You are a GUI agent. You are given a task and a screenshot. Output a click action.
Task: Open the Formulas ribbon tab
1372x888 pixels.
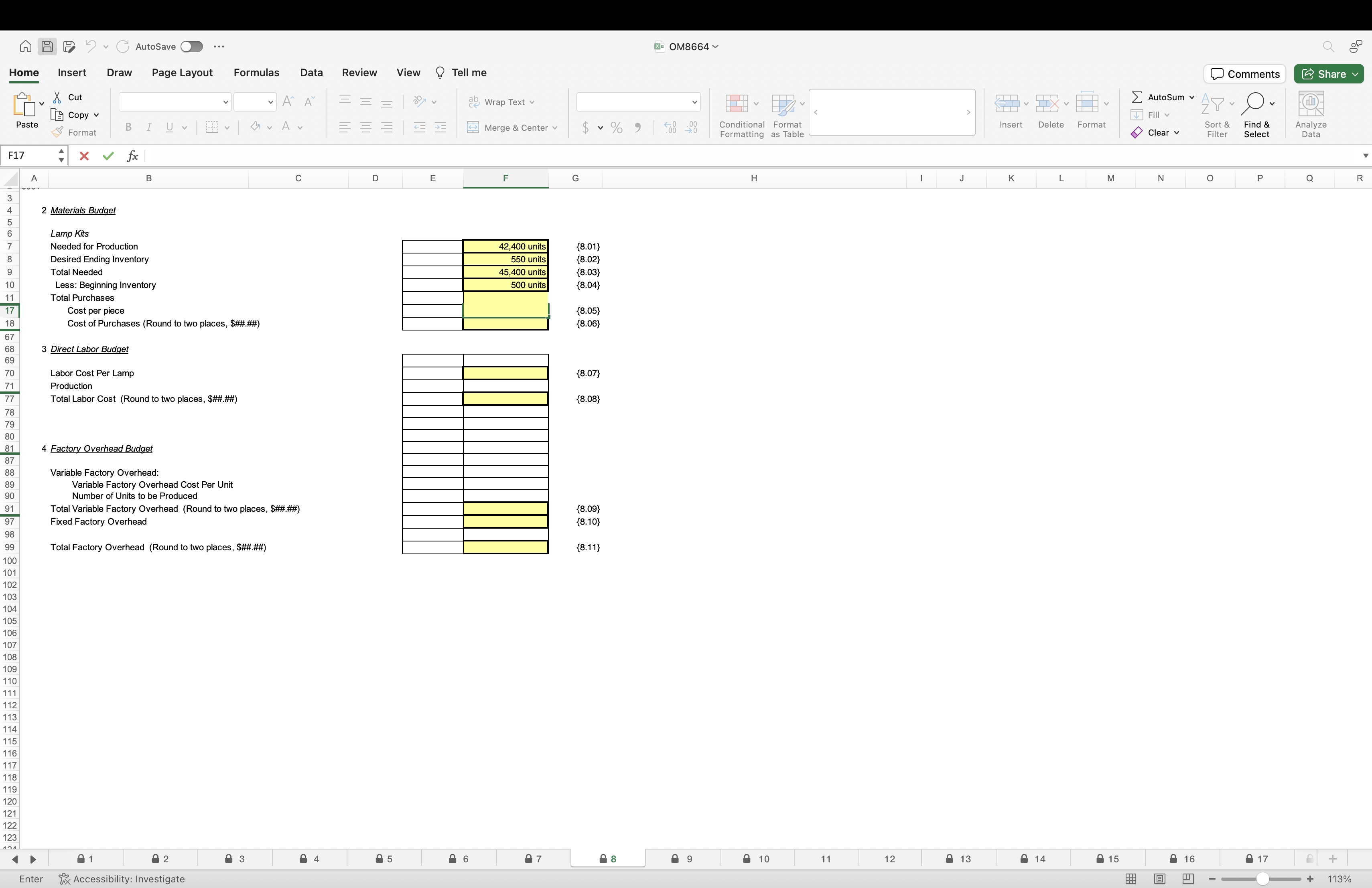[x=256, y=73]
